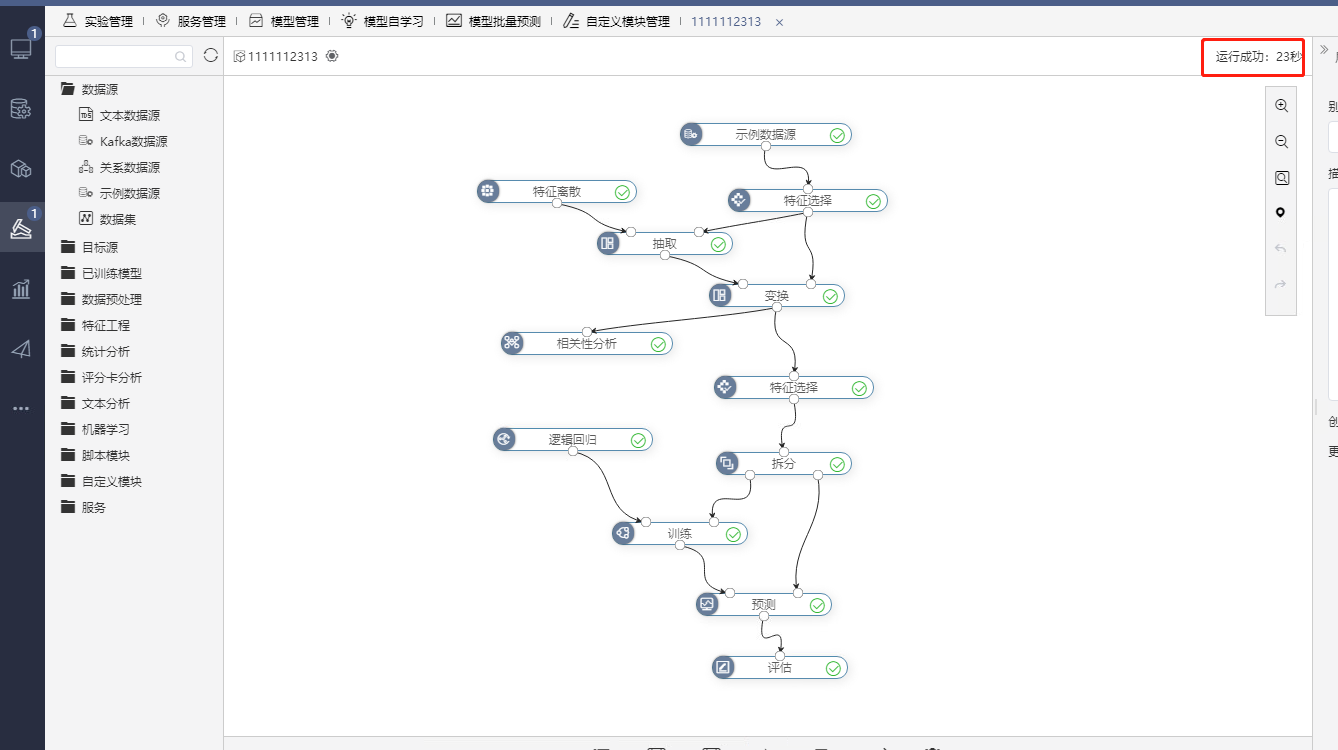Click the 运行成功：23秒 status text
The image size is (1338, 750).
(1258, 57)
